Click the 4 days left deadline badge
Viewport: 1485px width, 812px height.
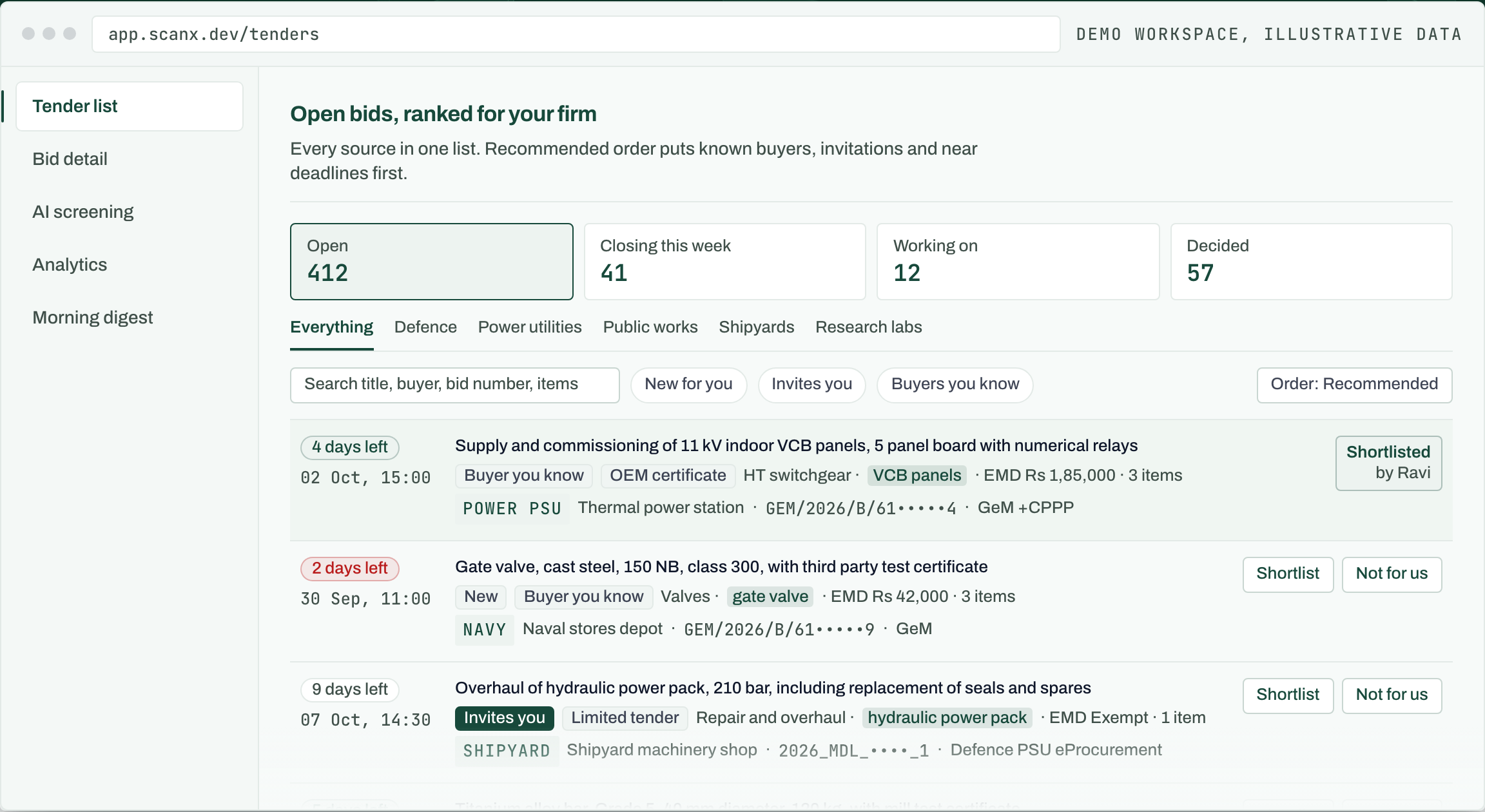(x=350, y=447)
